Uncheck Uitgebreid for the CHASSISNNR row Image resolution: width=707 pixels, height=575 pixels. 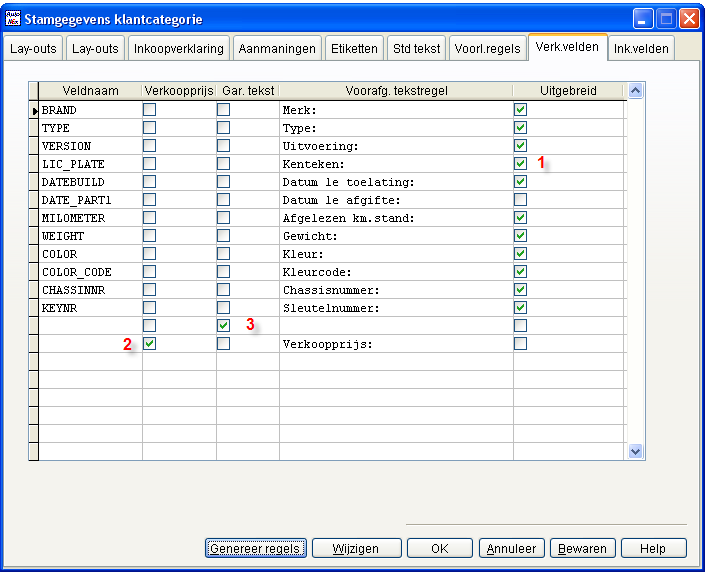pos(520,290)
